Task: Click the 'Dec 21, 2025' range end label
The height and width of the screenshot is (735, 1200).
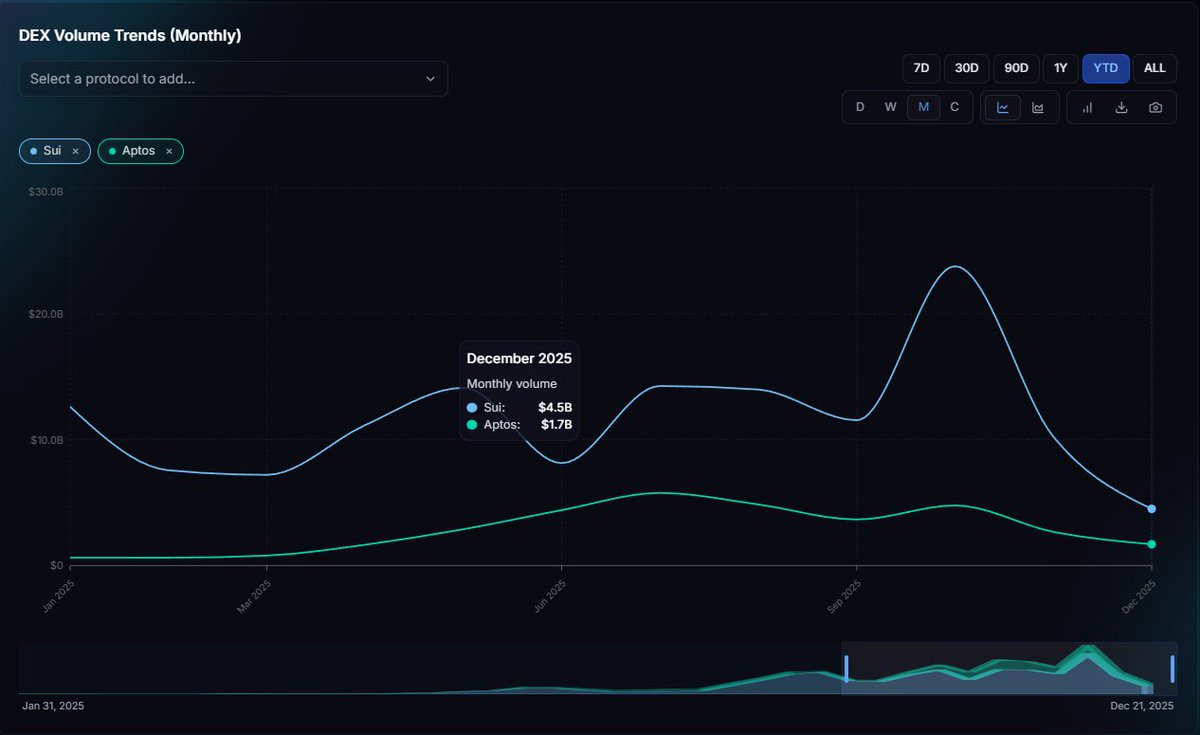Action: (1142, 706)
